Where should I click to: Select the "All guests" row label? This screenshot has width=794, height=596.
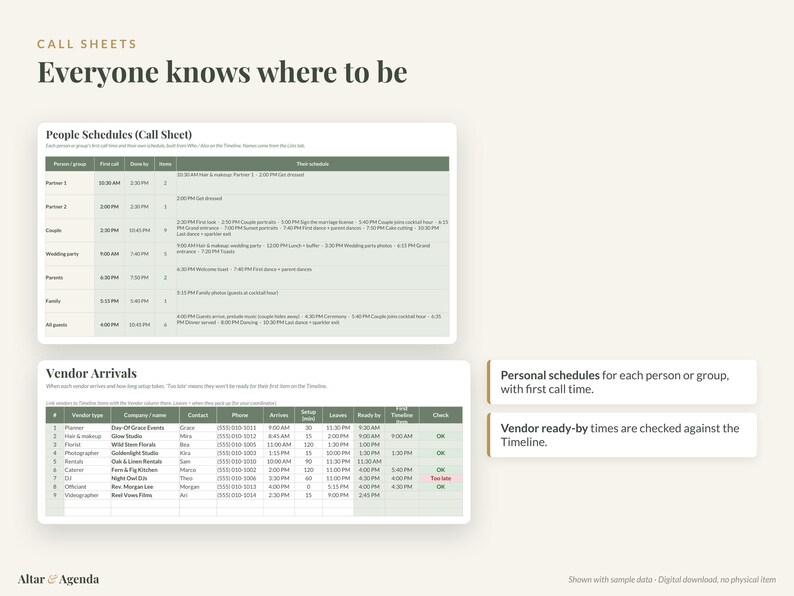(x=56, y=325)
